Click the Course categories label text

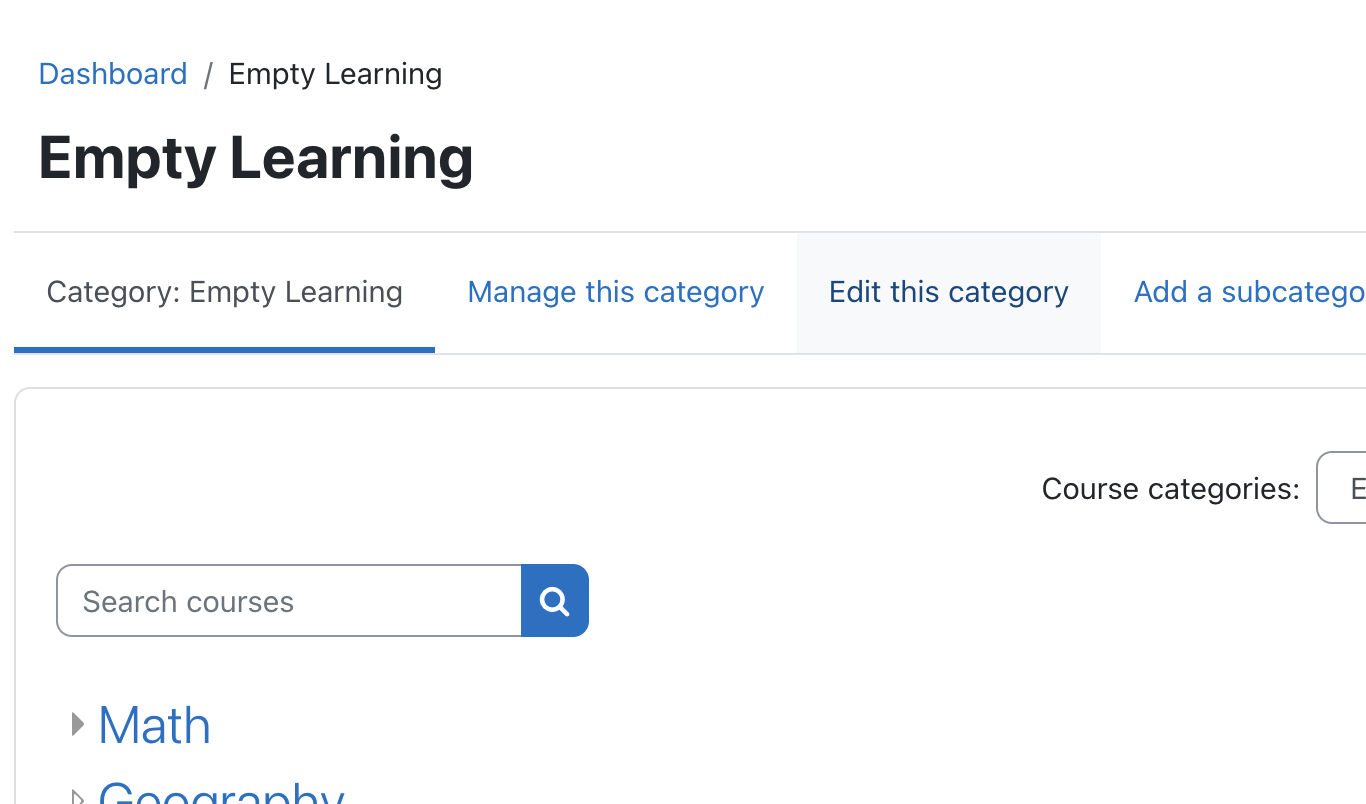click(1171, 488)
